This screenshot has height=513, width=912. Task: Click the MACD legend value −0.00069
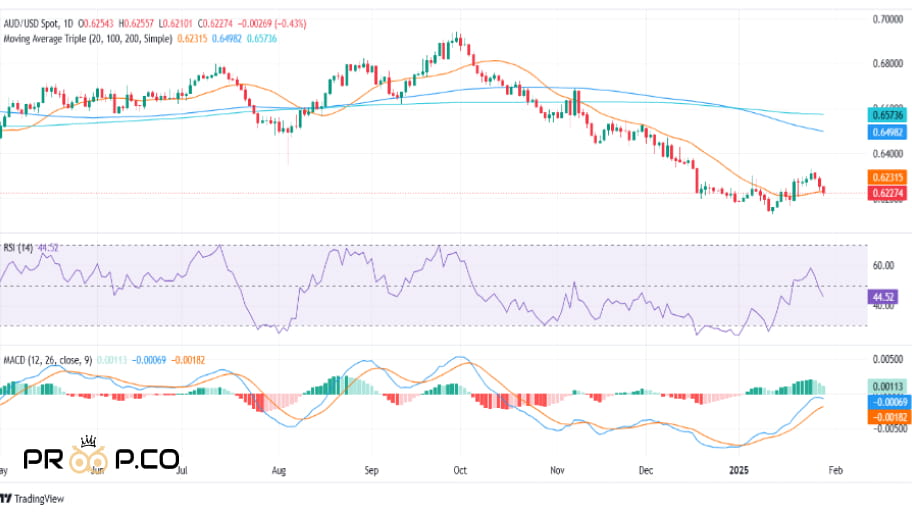(x=149, y=361)
